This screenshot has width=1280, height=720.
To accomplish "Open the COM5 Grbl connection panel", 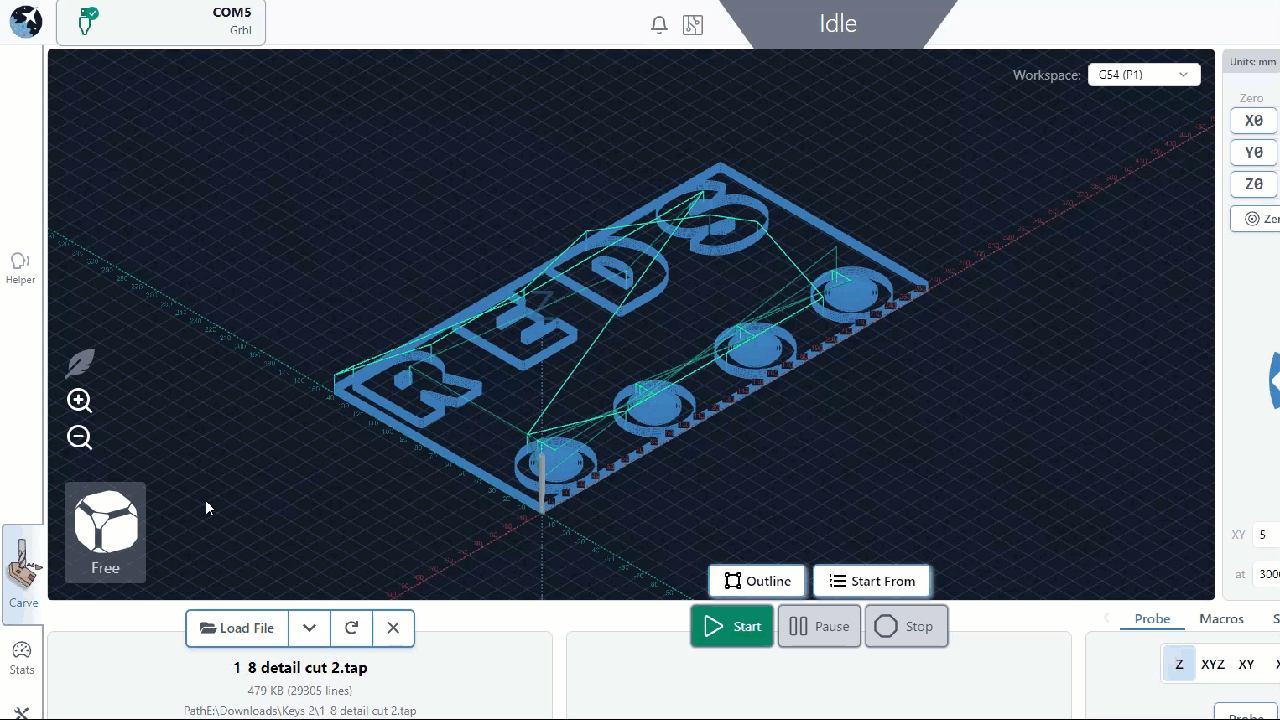I will (x=161, y=22).
